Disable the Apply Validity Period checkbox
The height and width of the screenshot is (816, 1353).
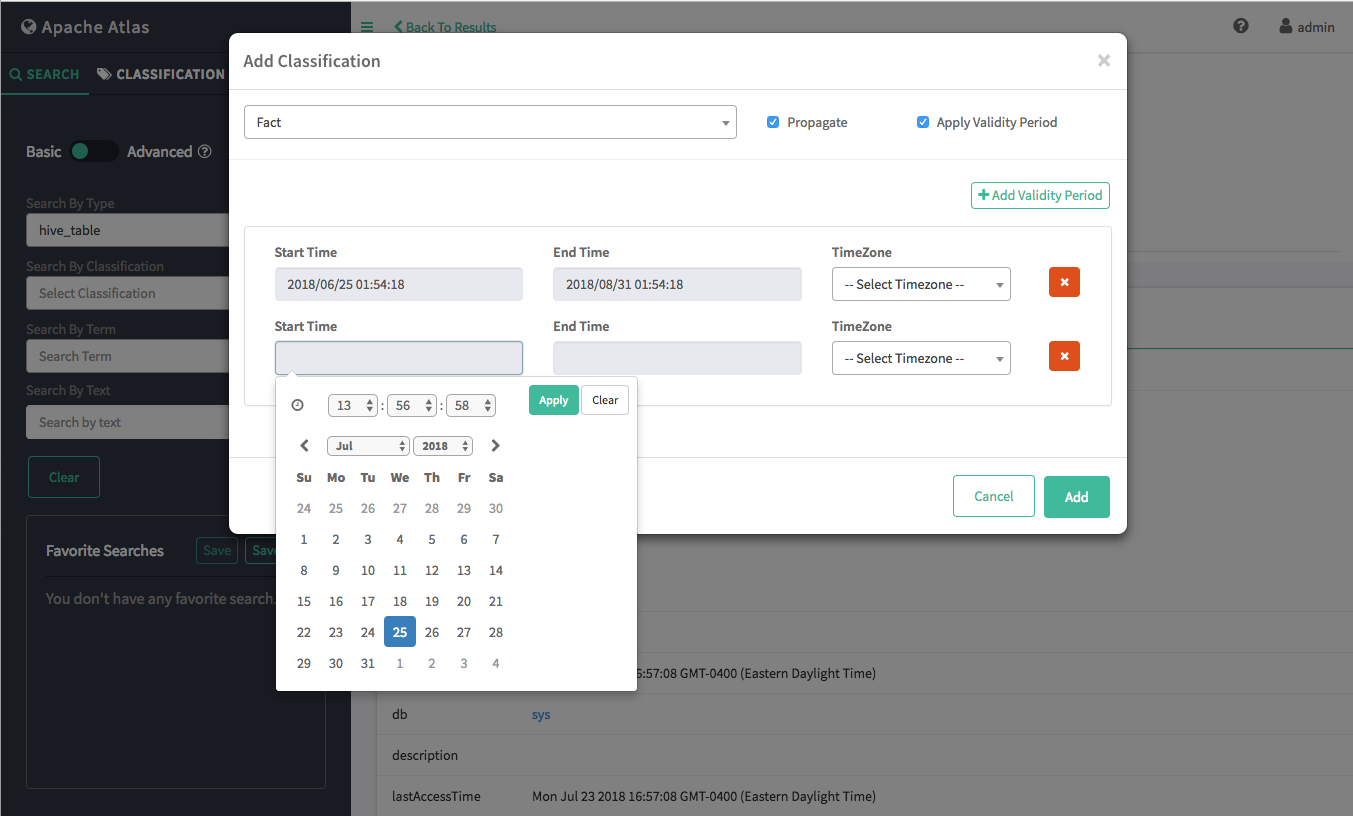(923, 122)
